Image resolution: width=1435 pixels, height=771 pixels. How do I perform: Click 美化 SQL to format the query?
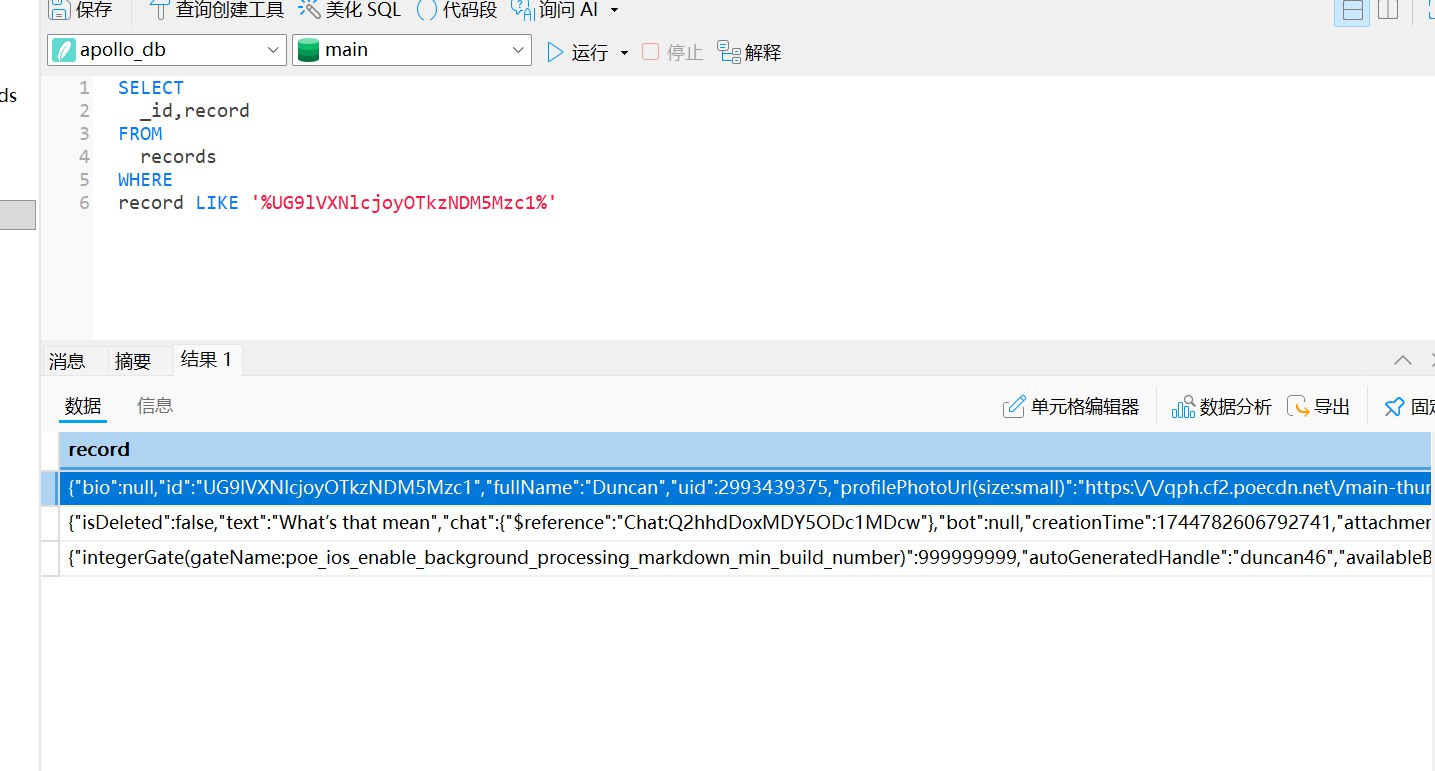coord(351,10)
